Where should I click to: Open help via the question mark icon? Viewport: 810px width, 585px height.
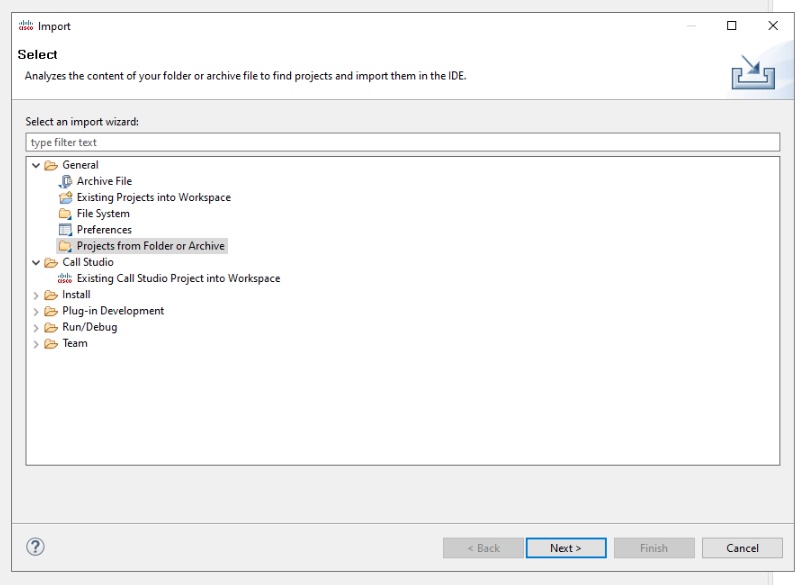coord(35,547)
